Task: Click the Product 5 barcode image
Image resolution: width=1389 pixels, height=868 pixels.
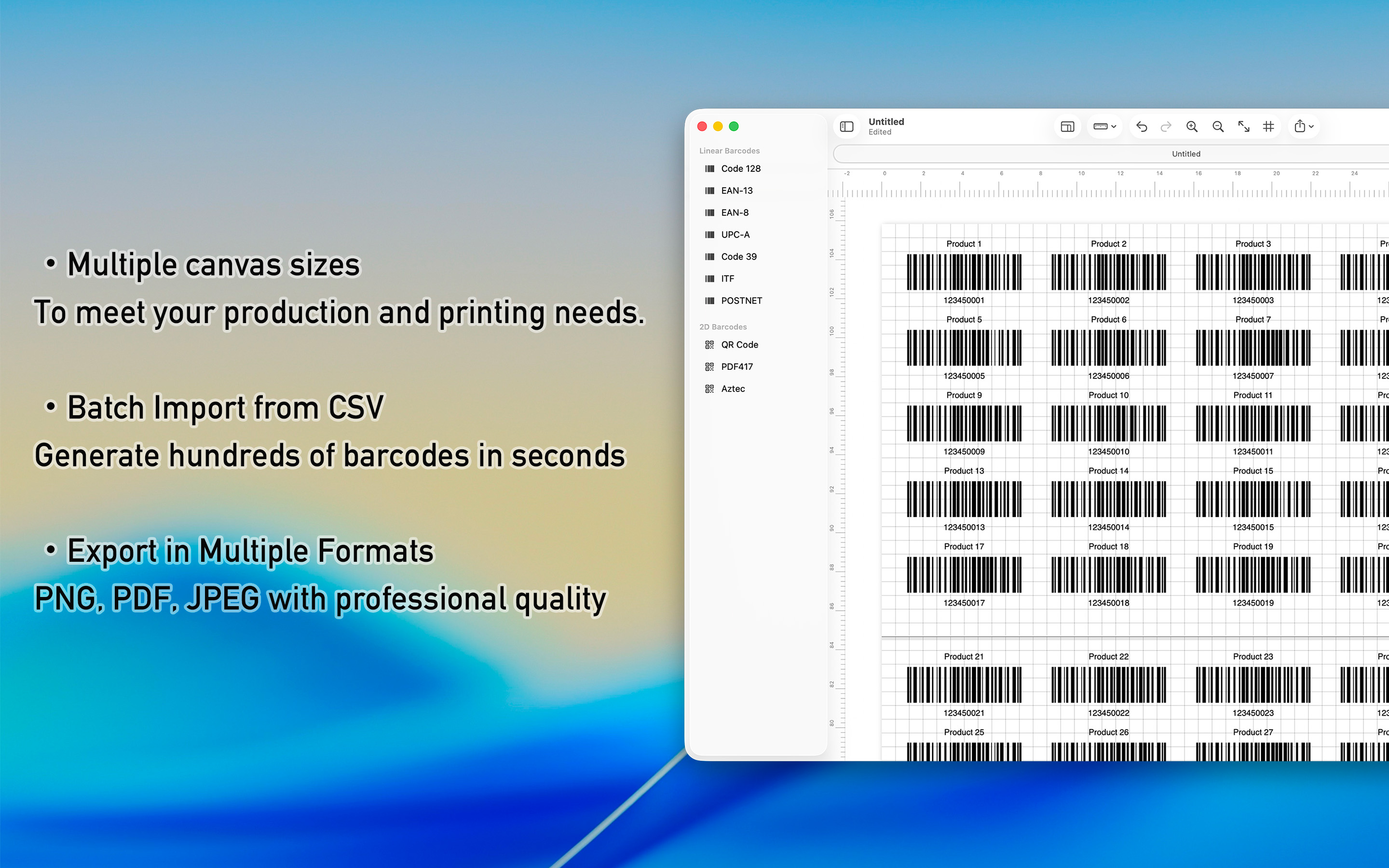Action: pyautogui.click(x=964, y=348)
